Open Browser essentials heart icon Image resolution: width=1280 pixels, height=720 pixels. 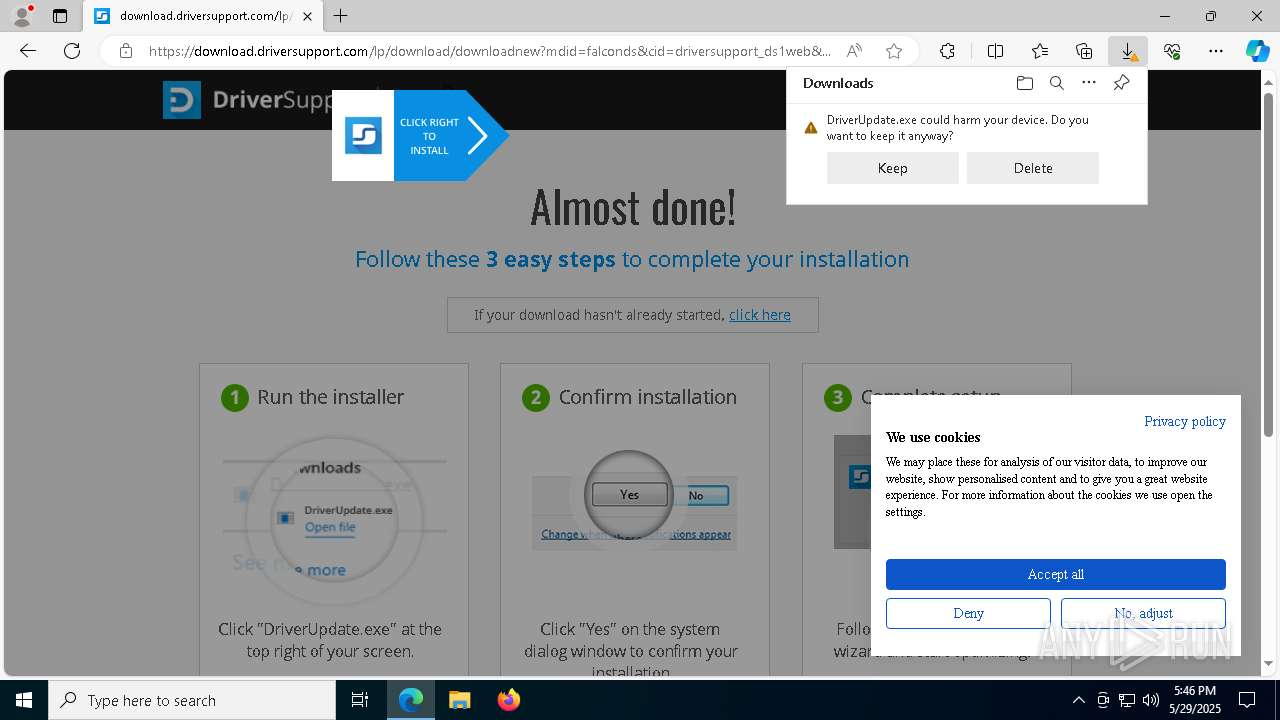(x=1172, y=51)
